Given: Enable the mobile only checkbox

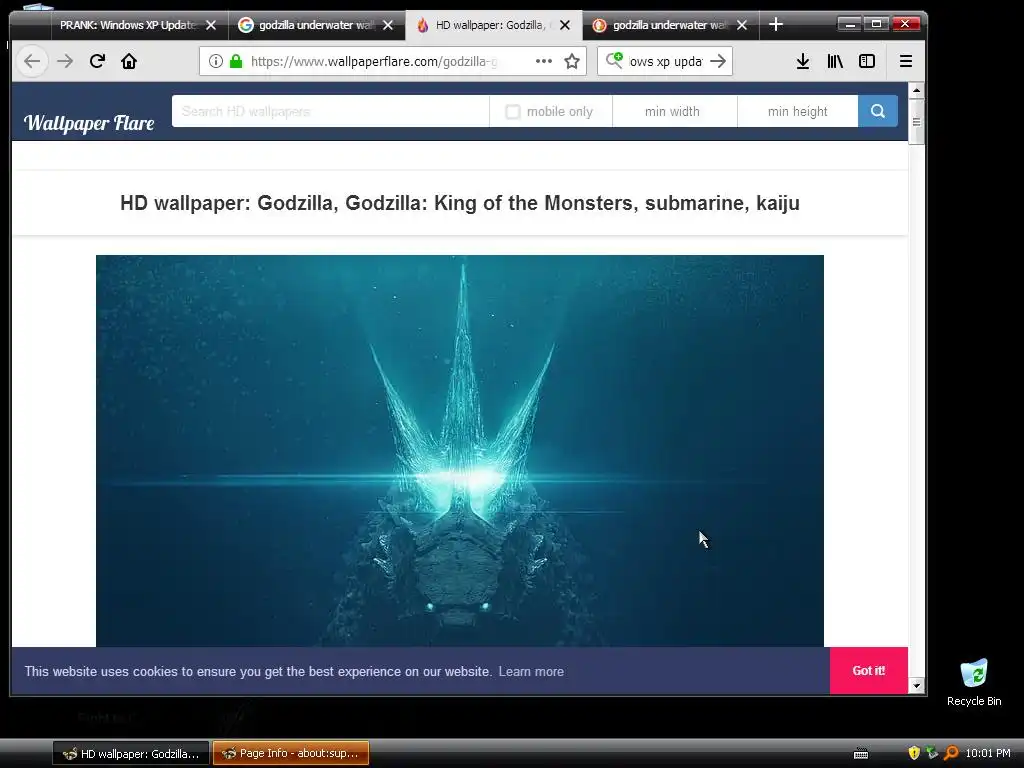Looking at the screenshot, I should point(513,112).
